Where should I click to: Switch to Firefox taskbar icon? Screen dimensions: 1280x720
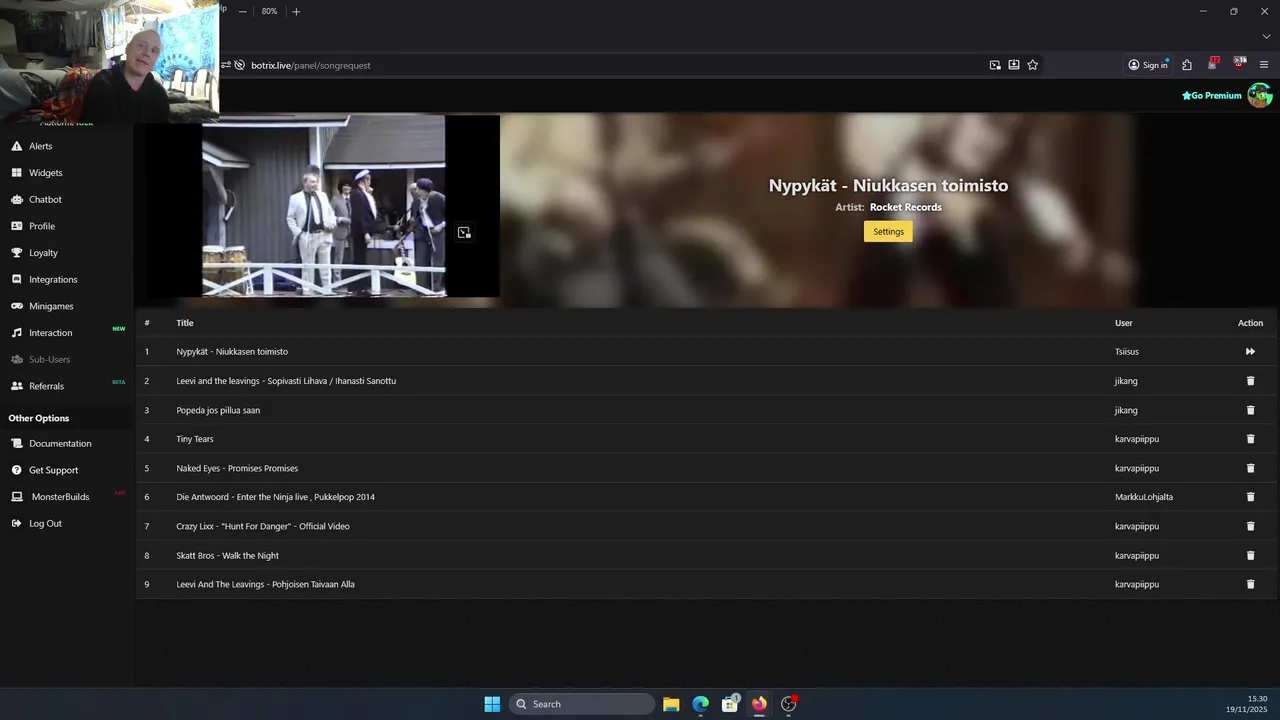759,704
